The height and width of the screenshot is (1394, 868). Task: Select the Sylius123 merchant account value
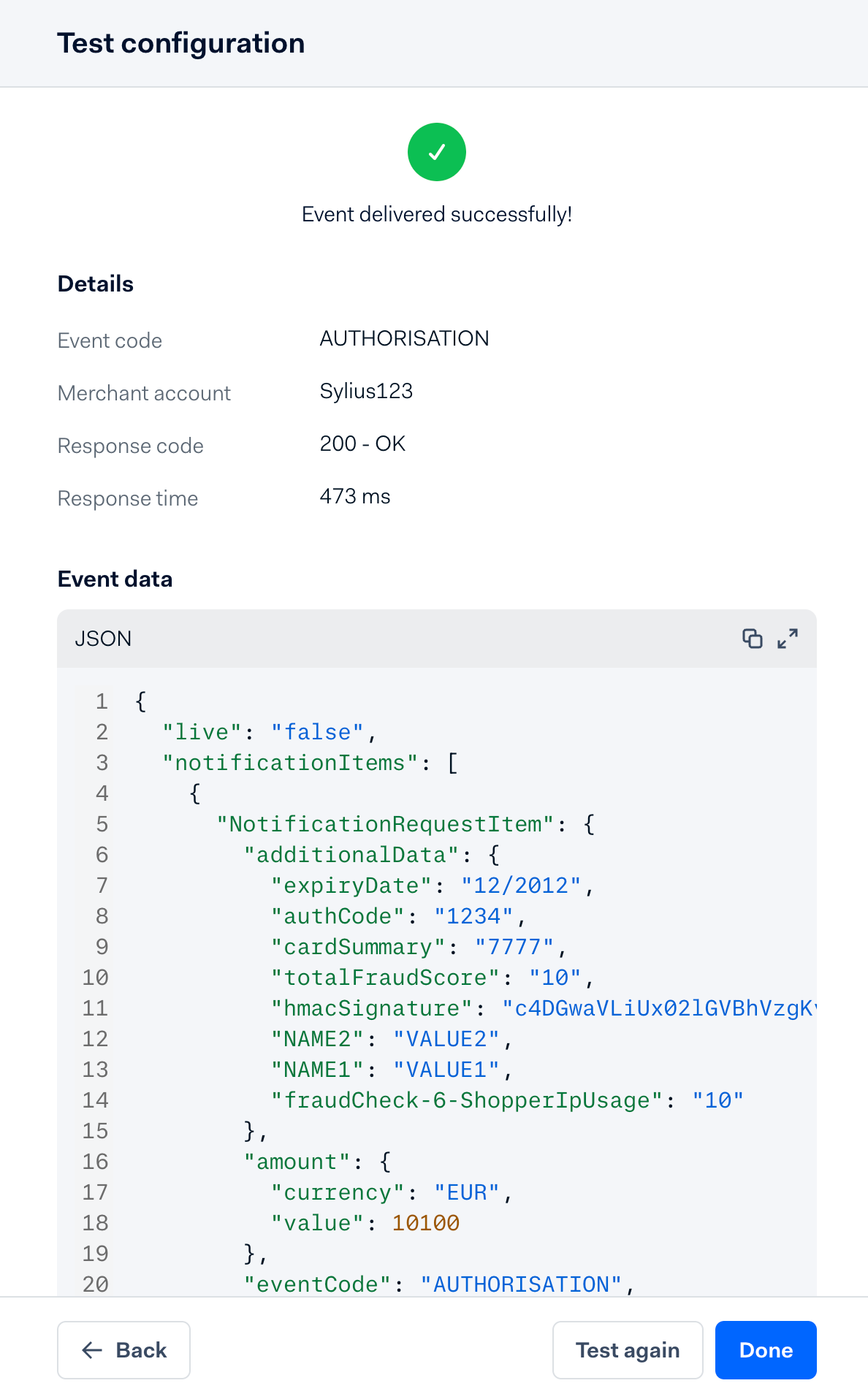[x=366, y=391]
